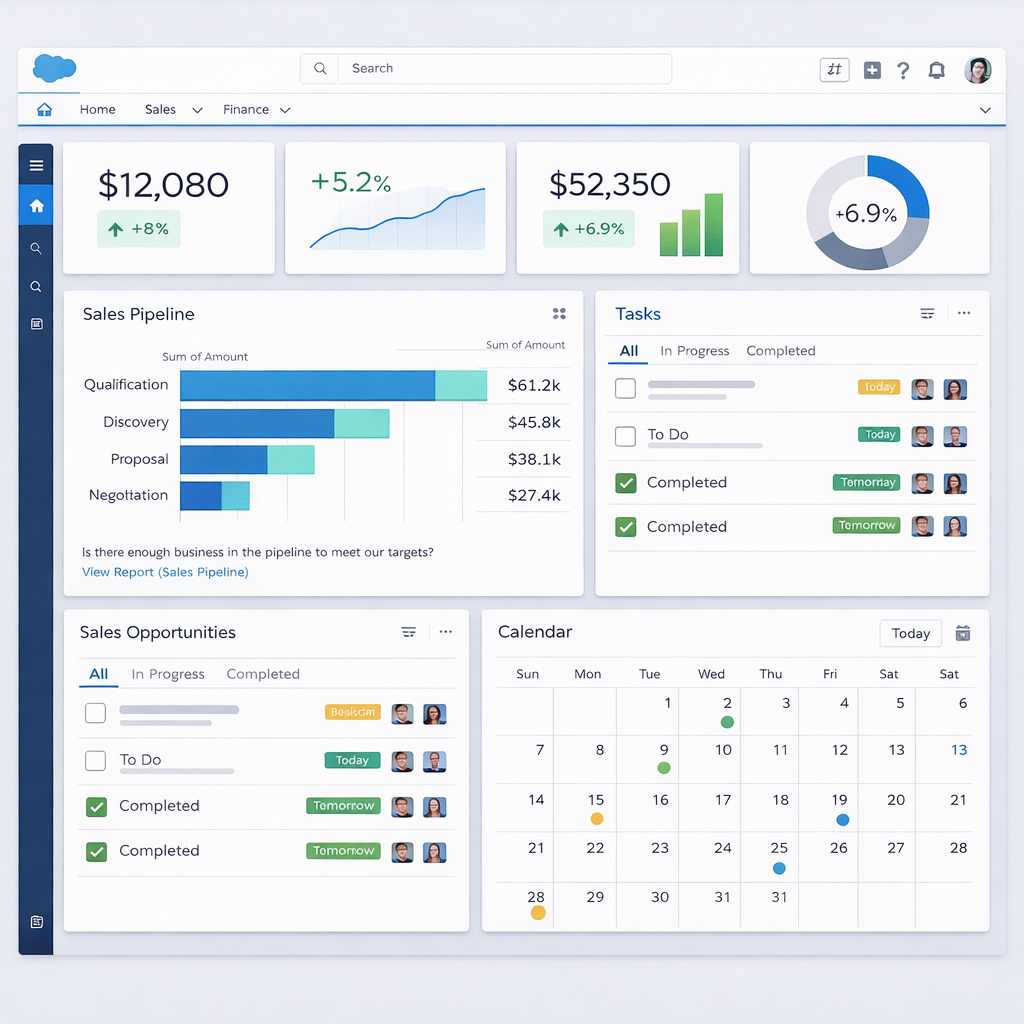1024x1024 pixels.
Task: Open the help question mark icon
Action: 903,70
